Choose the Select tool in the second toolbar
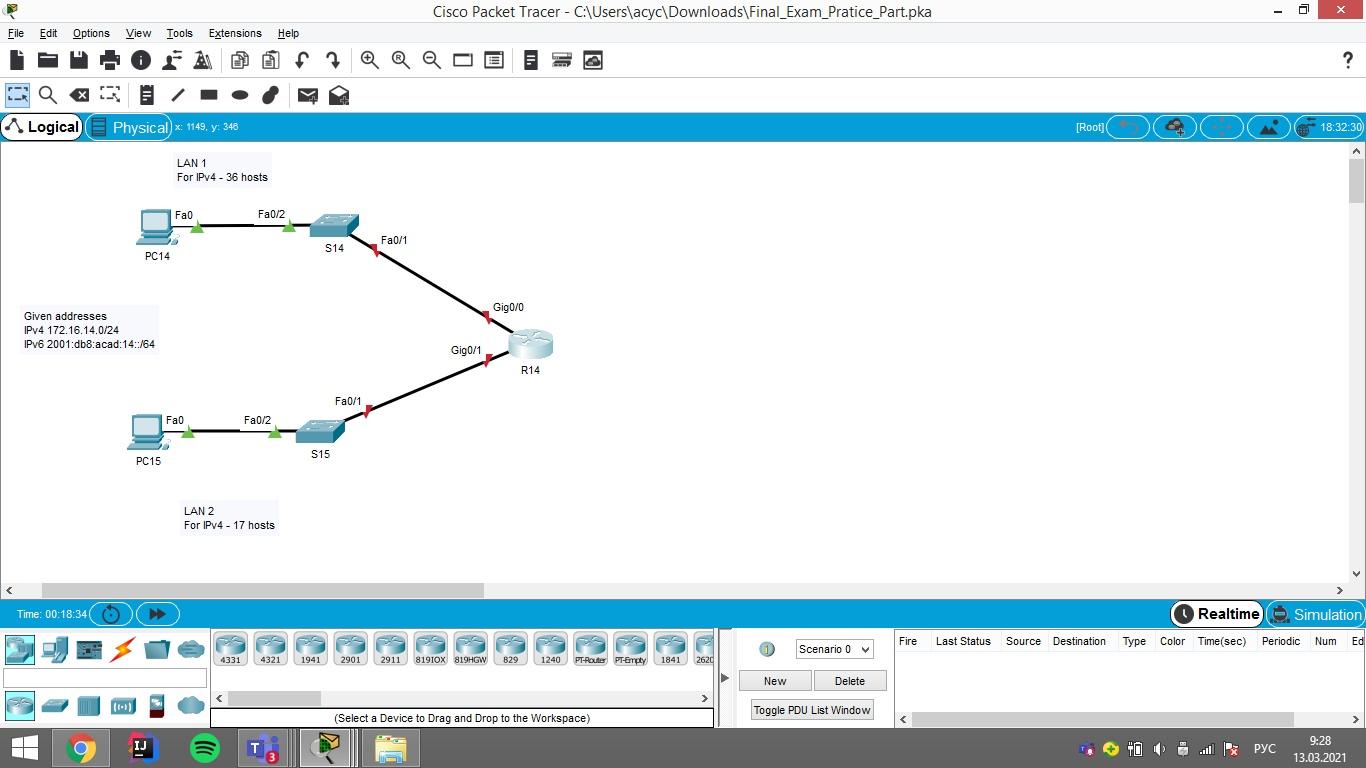 pos(18,95)
